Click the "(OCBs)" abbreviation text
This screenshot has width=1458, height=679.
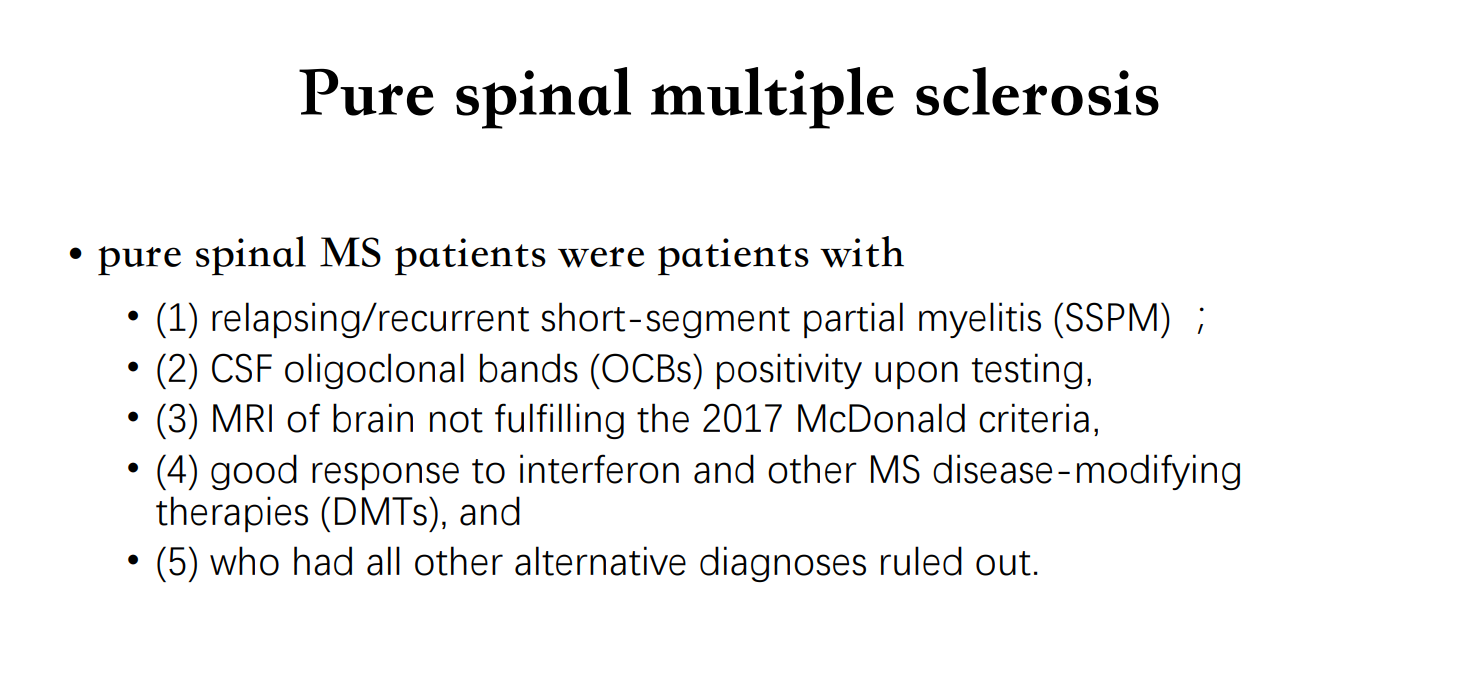(647, 370)
